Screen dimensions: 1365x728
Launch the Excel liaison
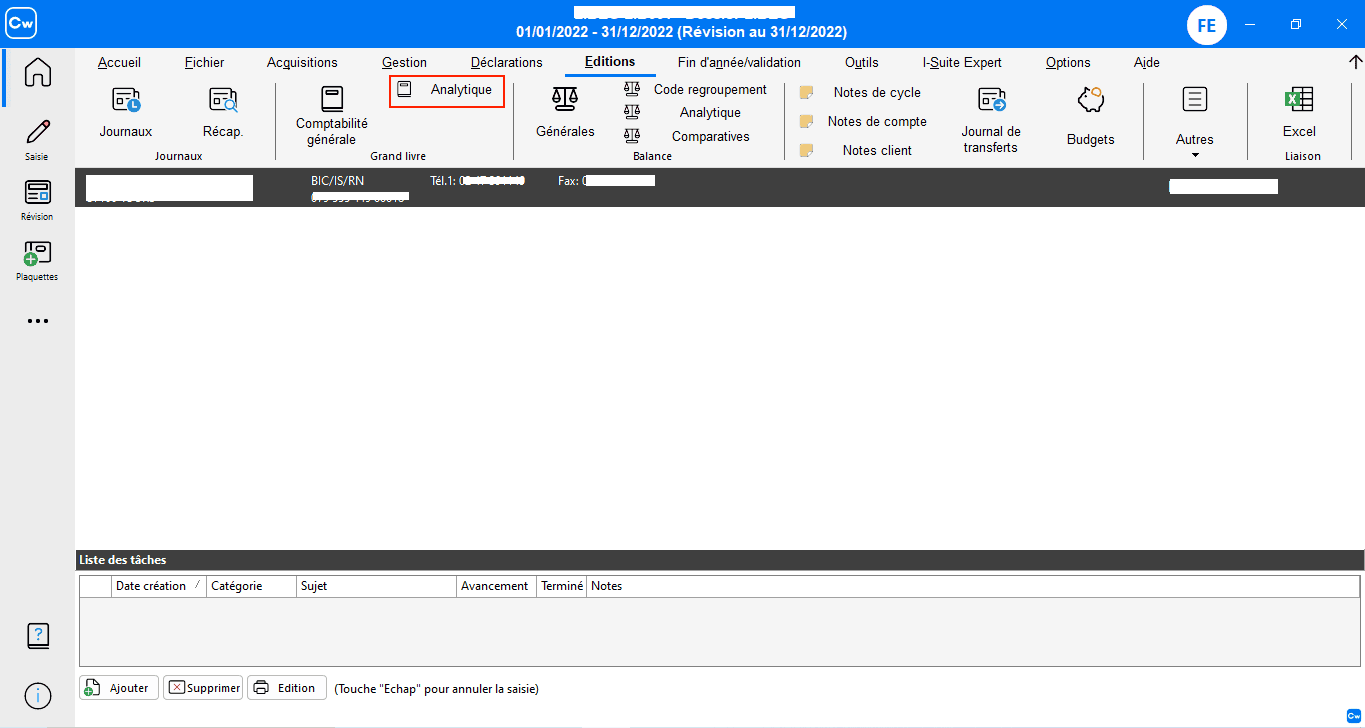pos(1299,111)
